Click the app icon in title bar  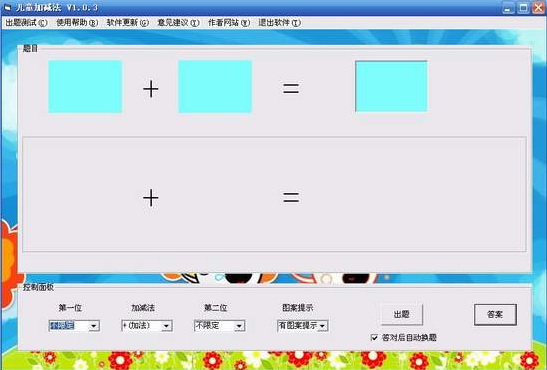[x=7, y=7]
